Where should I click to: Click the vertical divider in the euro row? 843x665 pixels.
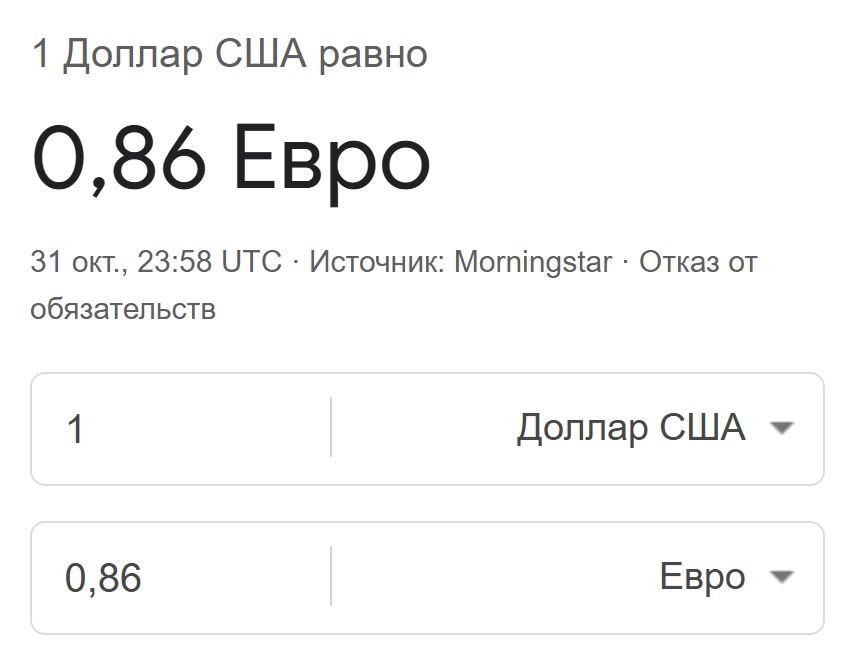point(331,577)
